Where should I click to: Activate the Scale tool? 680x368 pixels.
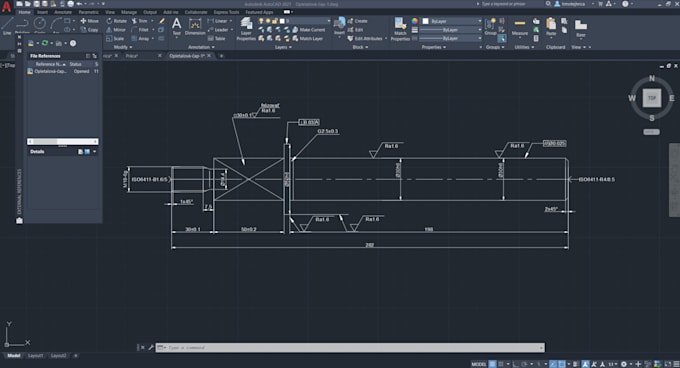115,38
